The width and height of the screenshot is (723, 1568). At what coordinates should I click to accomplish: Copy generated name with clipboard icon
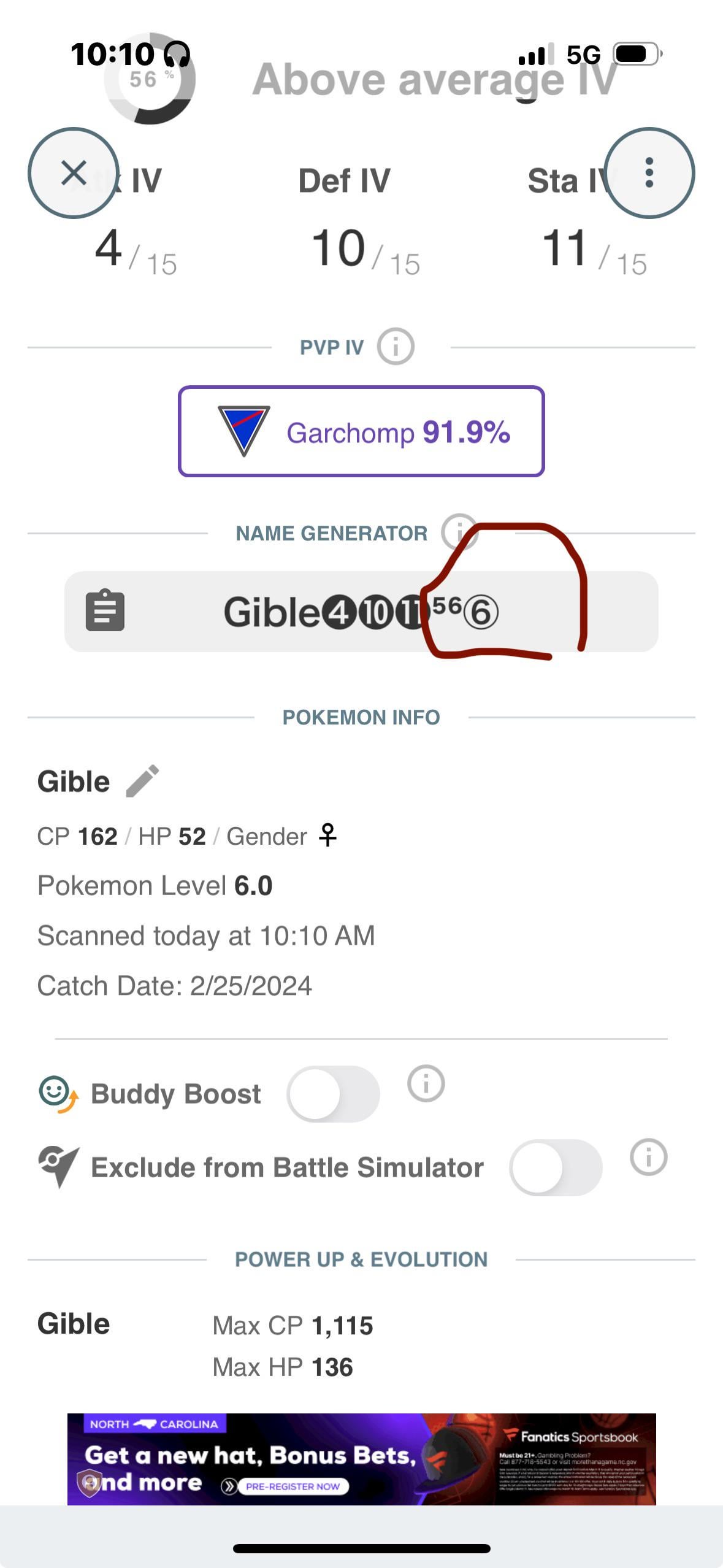(105, 611)
